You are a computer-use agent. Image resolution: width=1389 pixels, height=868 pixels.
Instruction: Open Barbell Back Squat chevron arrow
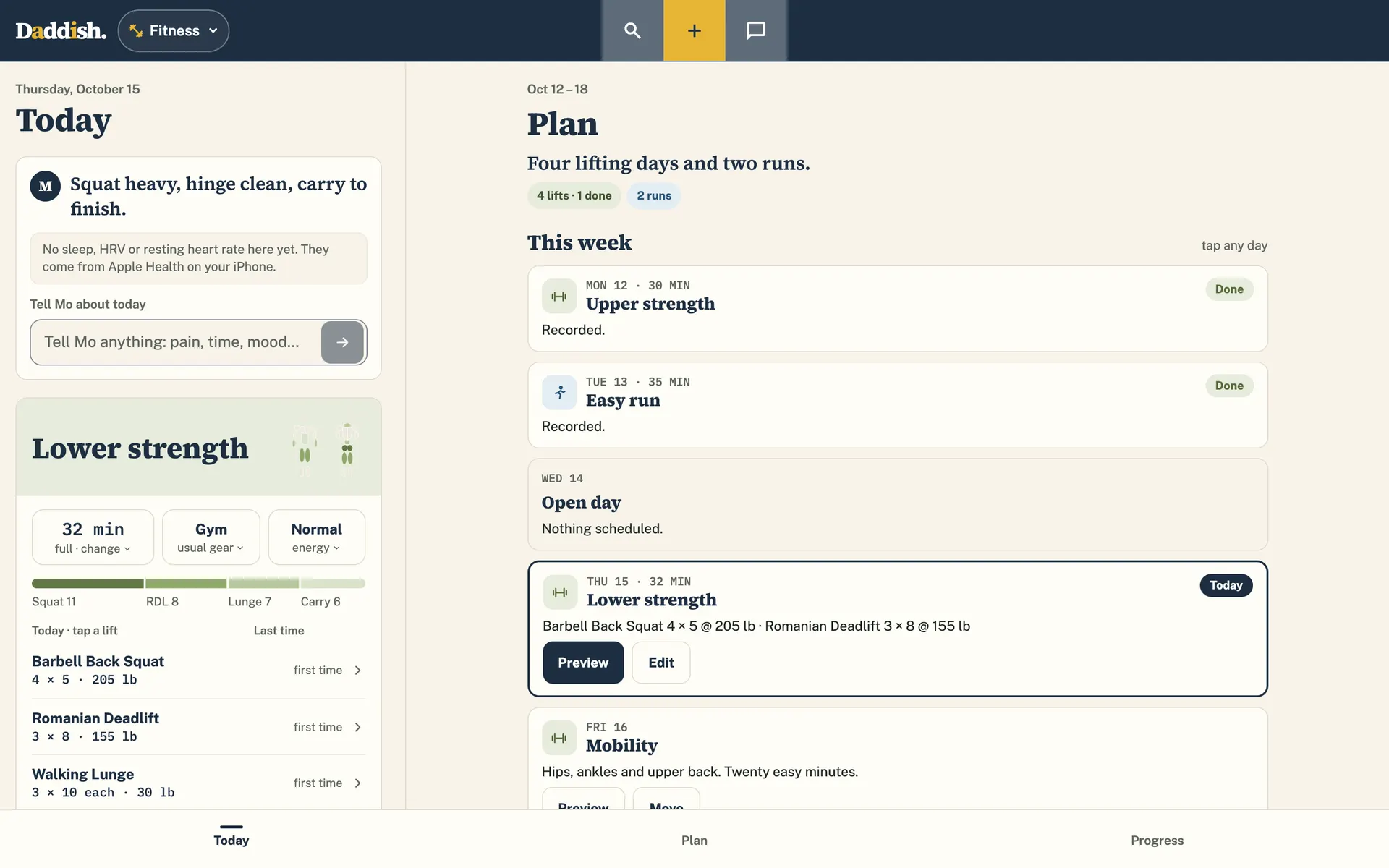(358, 671)
